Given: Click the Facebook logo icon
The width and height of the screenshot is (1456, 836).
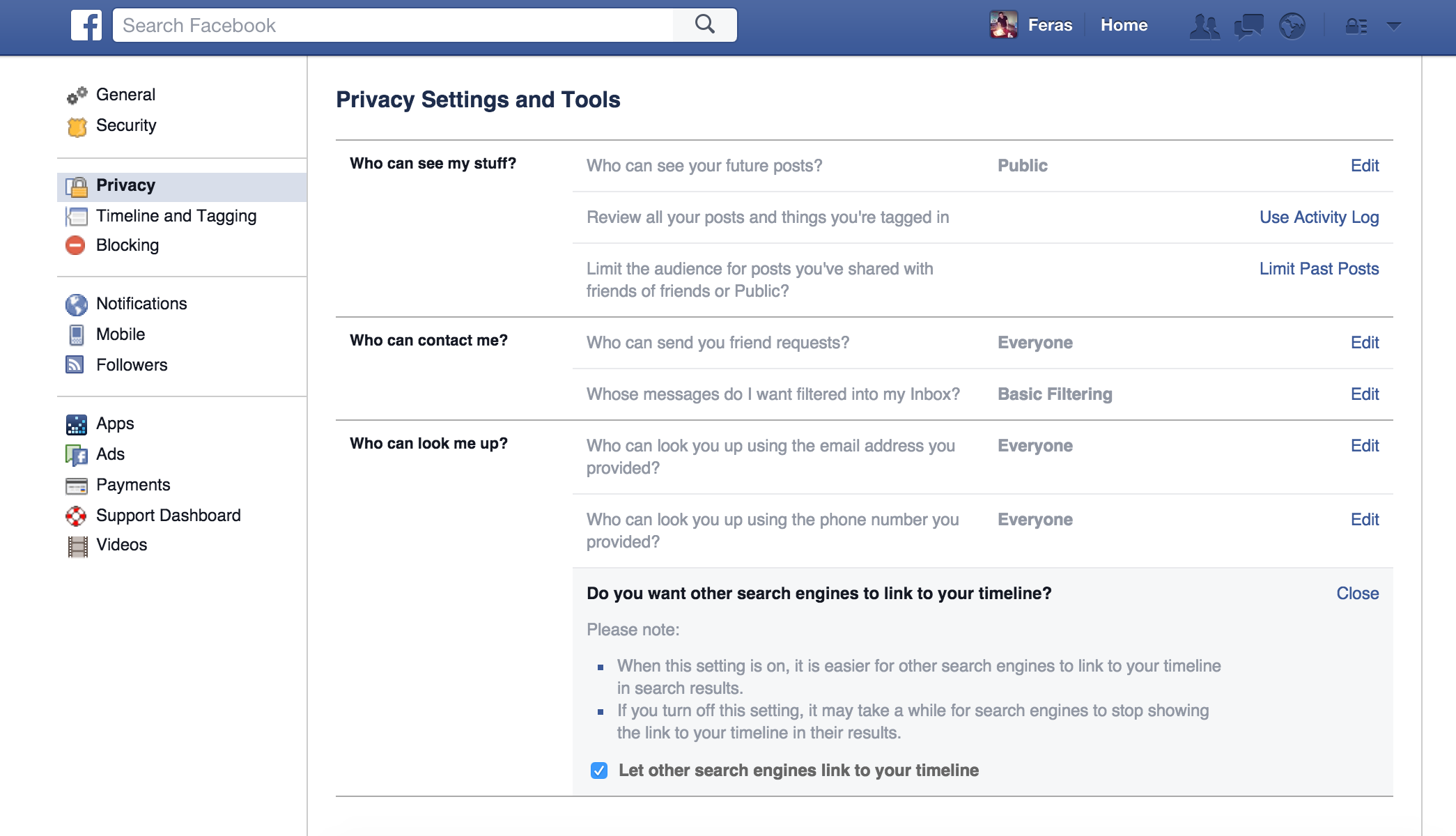Looking at the screenshot, I should [86, 25].
